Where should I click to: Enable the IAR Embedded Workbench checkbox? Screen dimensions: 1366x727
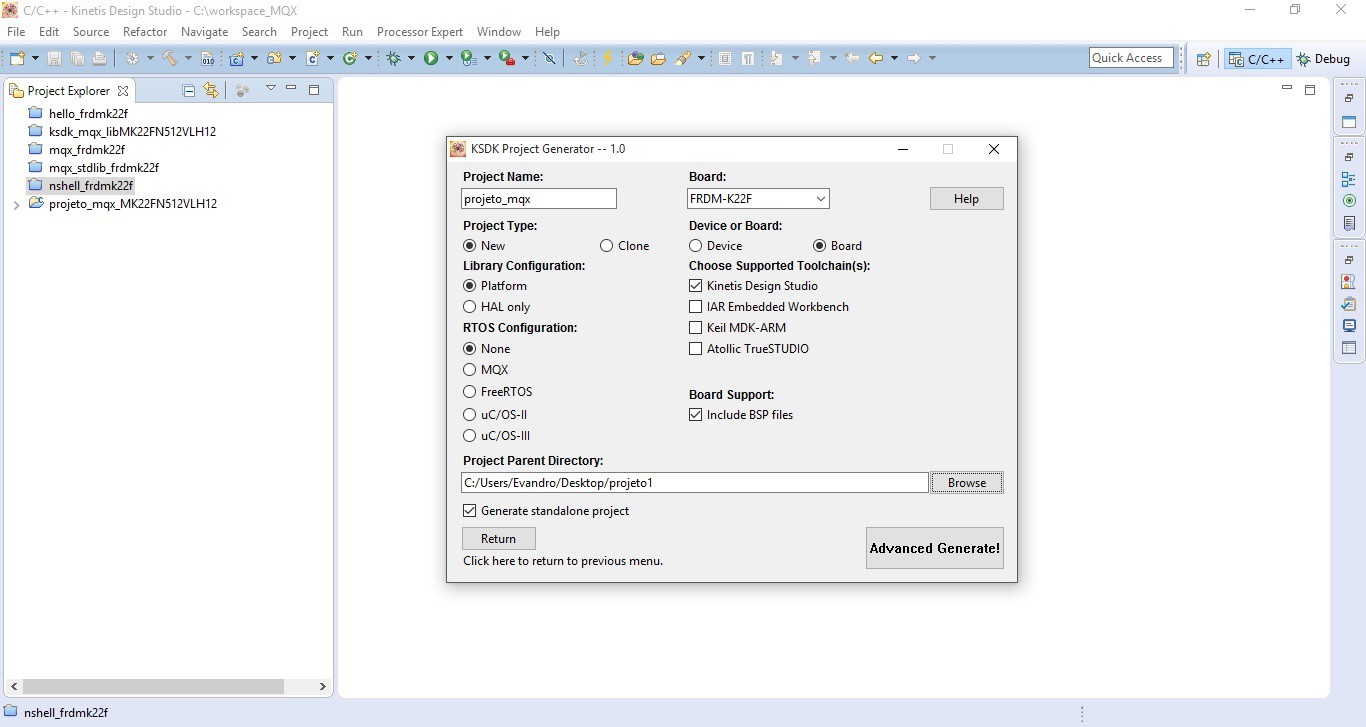coord(696,307)
